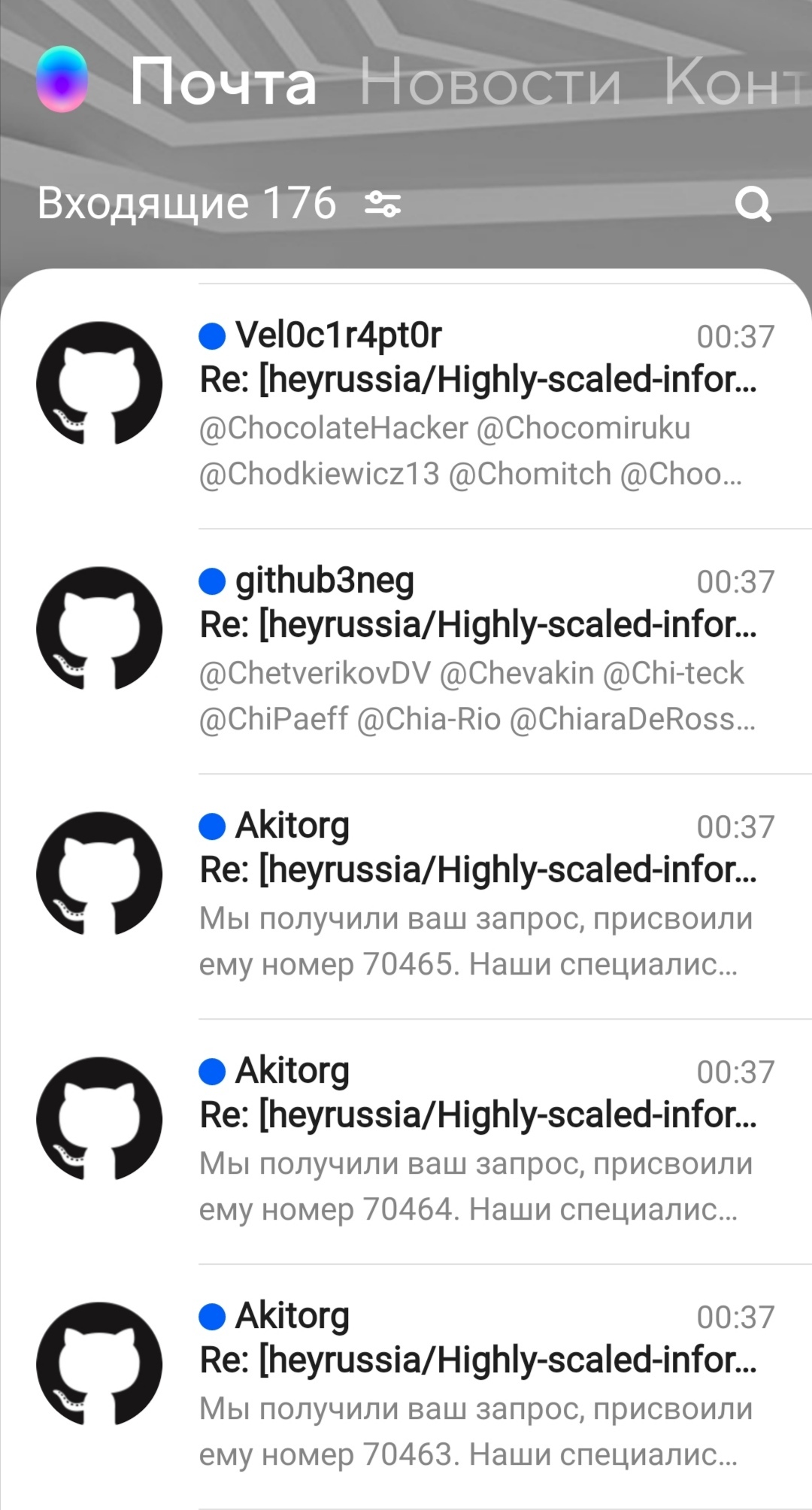Tap GitHub avatar of Vel0c1r4pt0r email
The image size is (812, 1510).
[x=99, y=384]
